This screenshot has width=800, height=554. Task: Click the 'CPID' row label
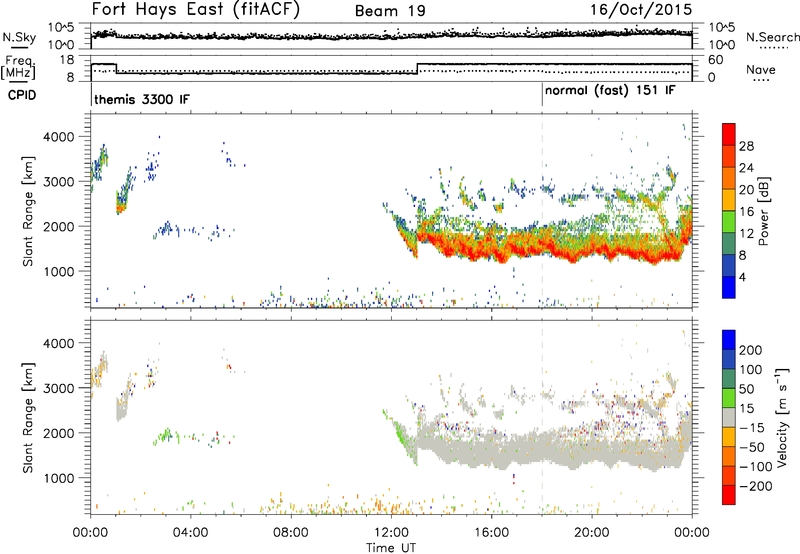[22, 95]
